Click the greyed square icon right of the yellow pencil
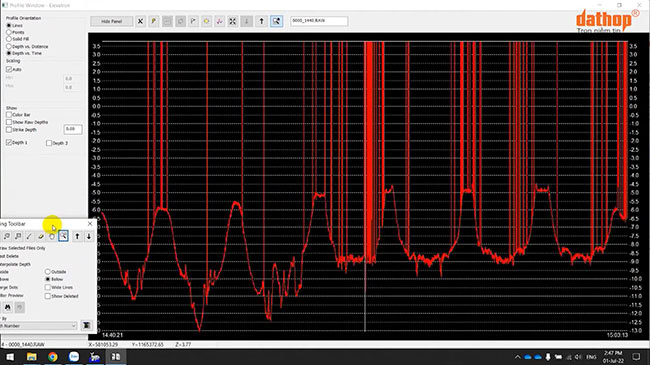This screenshot has width=650, height=365. (x=167, y=21)
